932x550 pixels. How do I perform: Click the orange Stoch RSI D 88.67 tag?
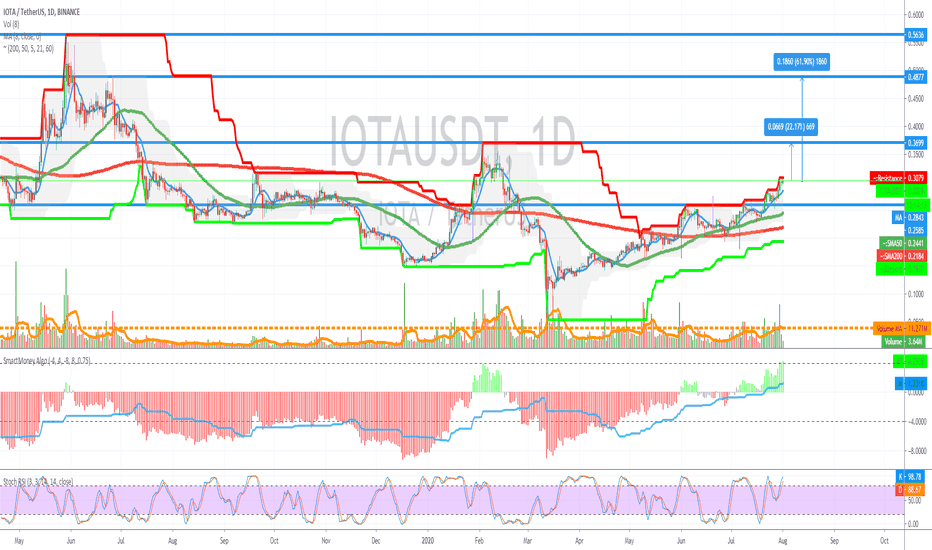(910, 490)
